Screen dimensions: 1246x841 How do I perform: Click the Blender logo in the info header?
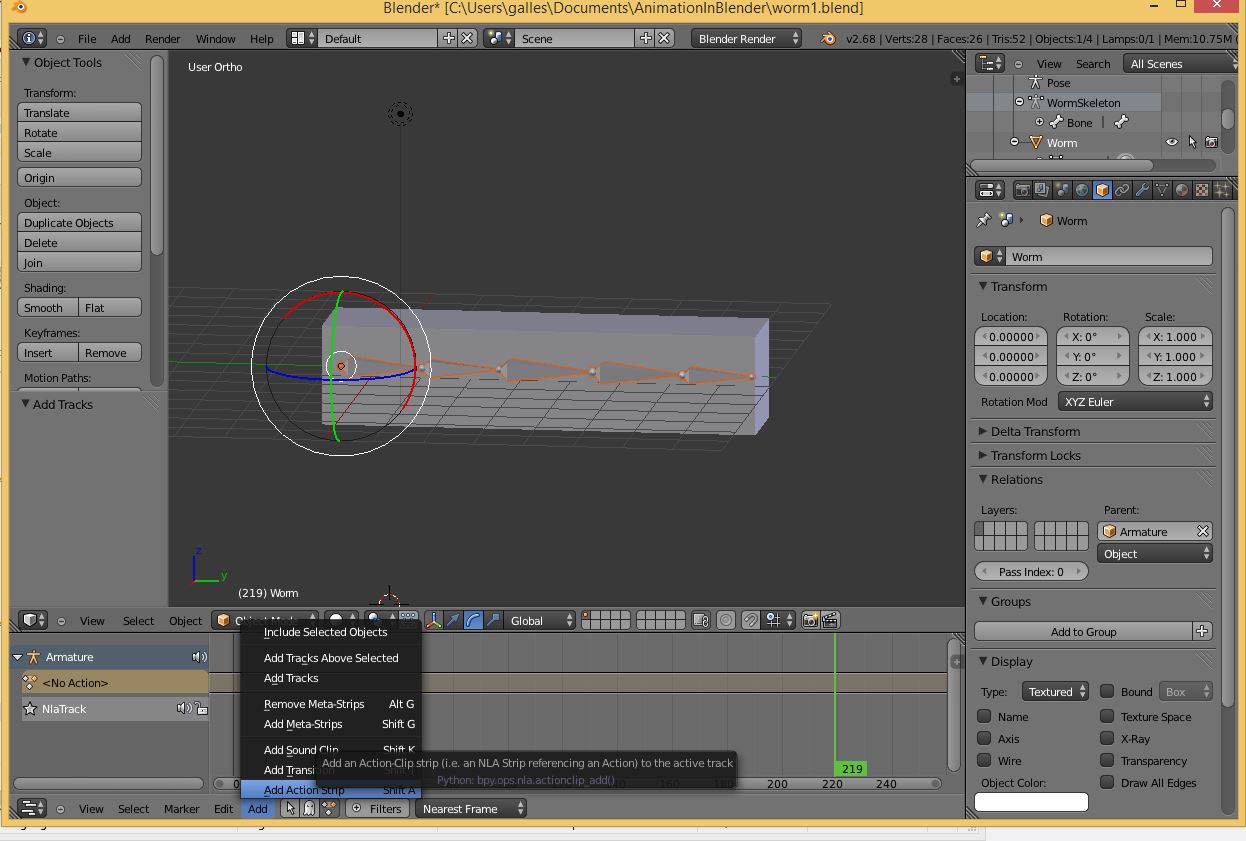pyautogui.click(x=828, y=39)
